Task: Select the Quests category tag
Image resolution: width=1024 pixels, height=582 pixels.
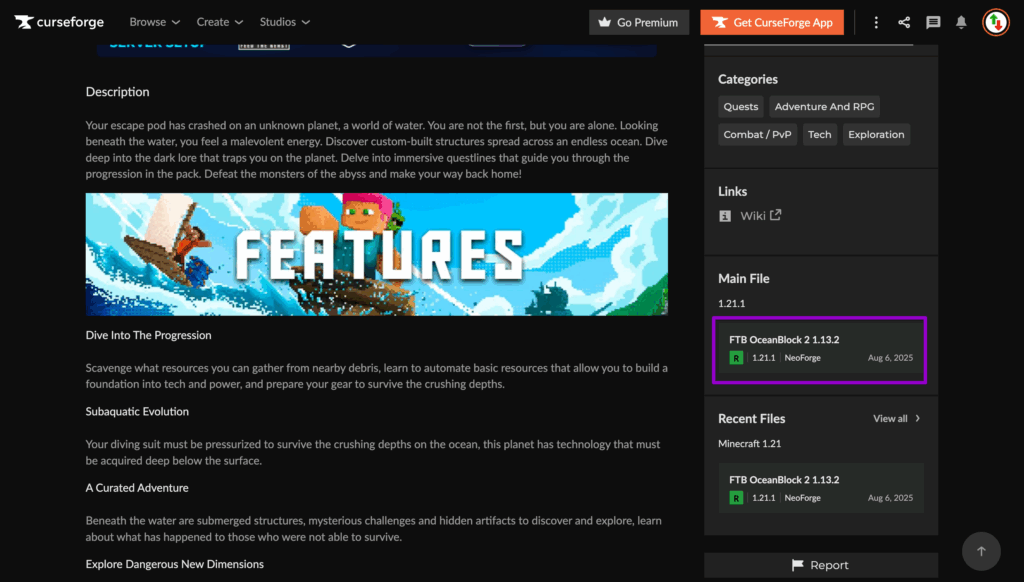Action: coord(740,106)
